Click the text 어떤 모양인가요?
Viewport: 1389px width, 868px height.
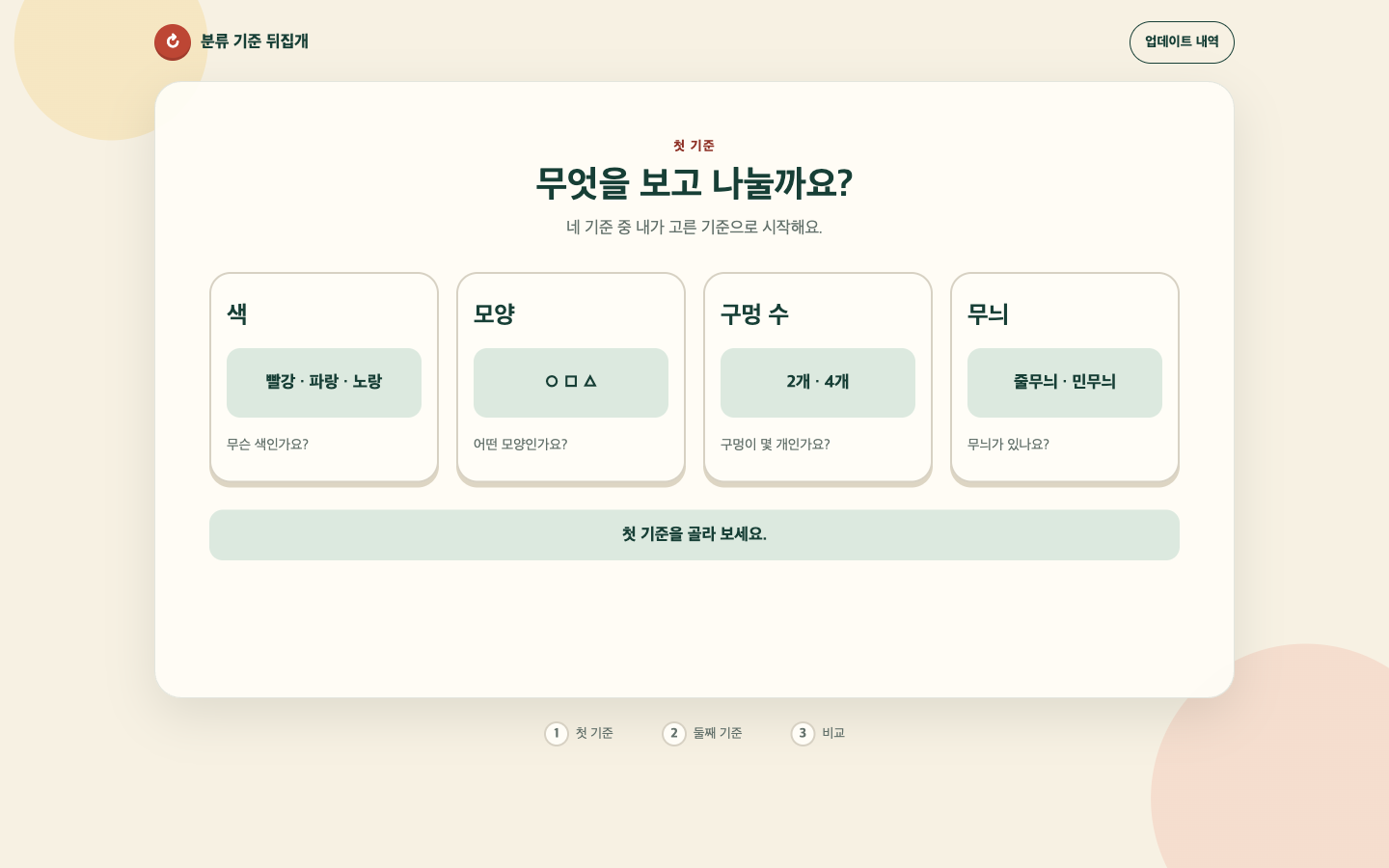520,445
